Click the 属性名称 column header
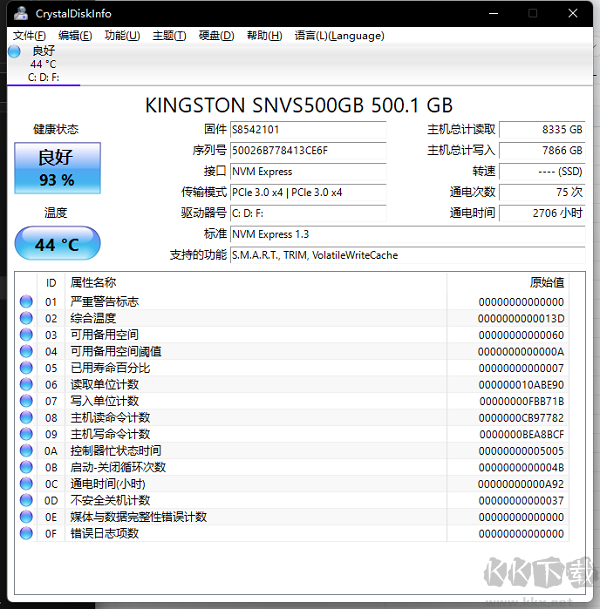The image size is (600, 609). [93, 282]
